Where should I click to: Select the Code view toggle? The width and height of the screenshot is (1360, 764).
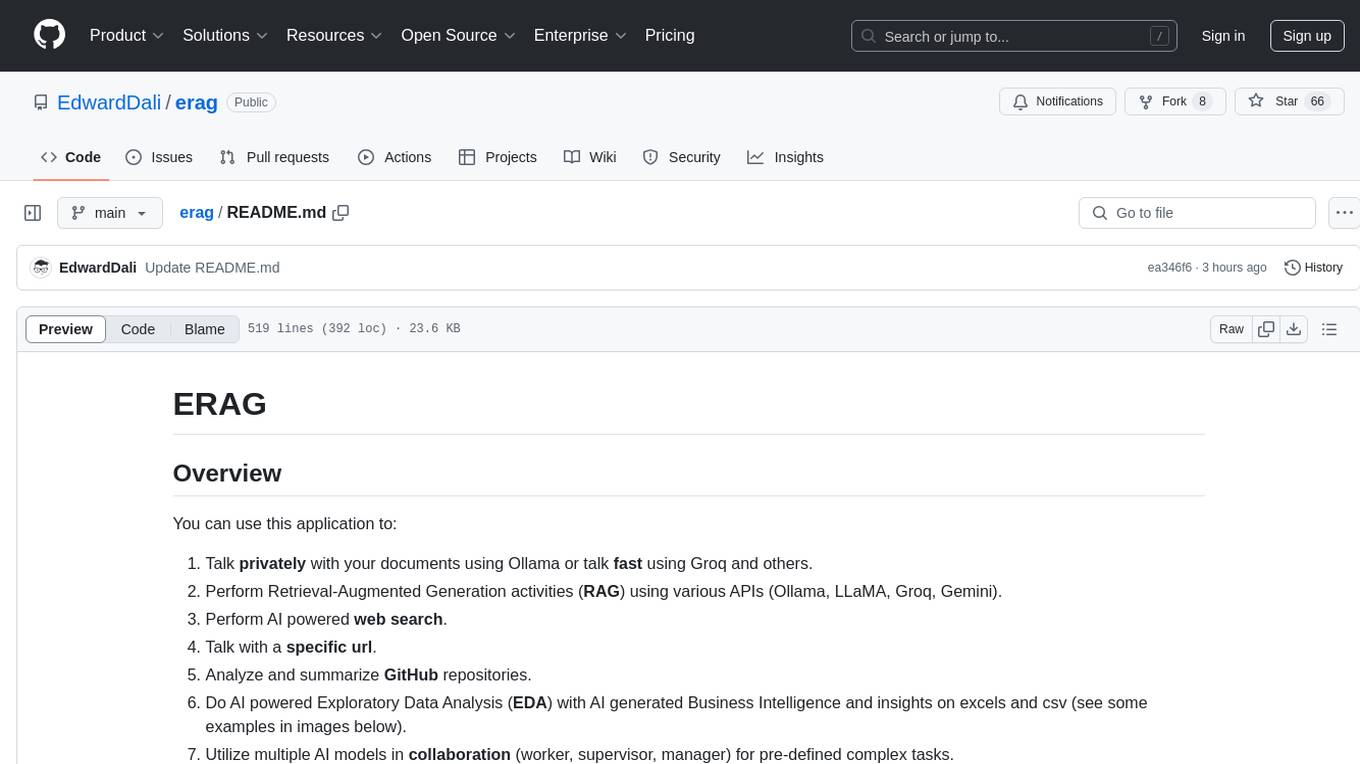click(138, 329)
